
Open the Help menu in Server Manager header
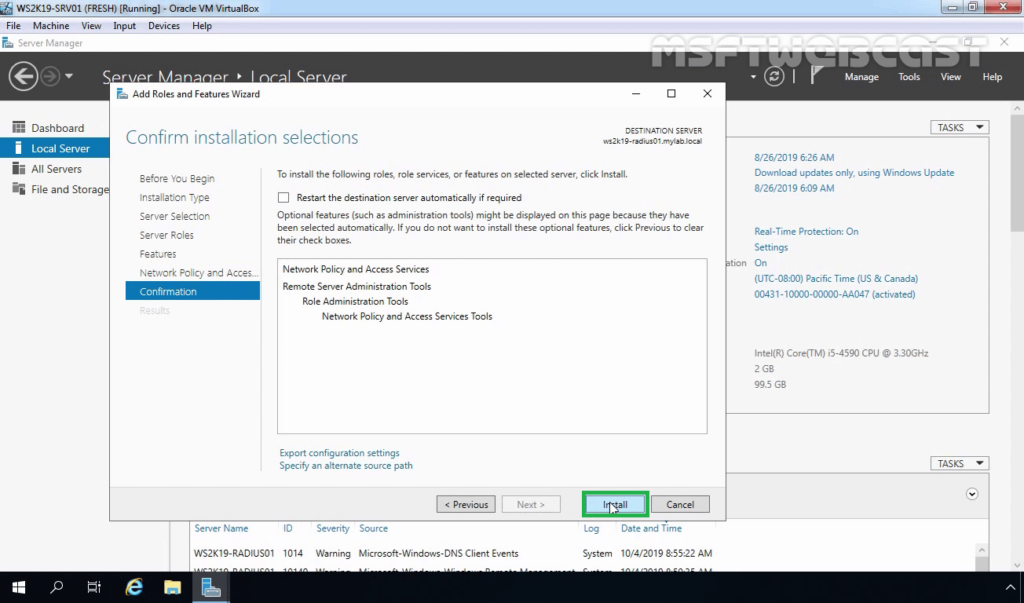[x=992, y=76]
